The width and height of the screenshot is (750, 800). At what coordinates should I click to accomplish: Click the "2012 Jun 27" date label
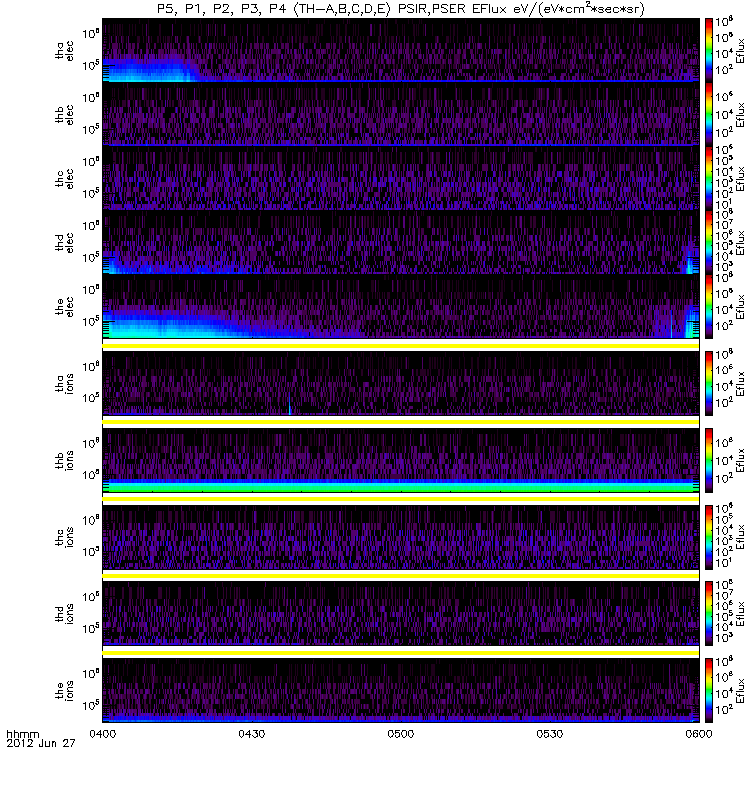click(x=41, y=743)
